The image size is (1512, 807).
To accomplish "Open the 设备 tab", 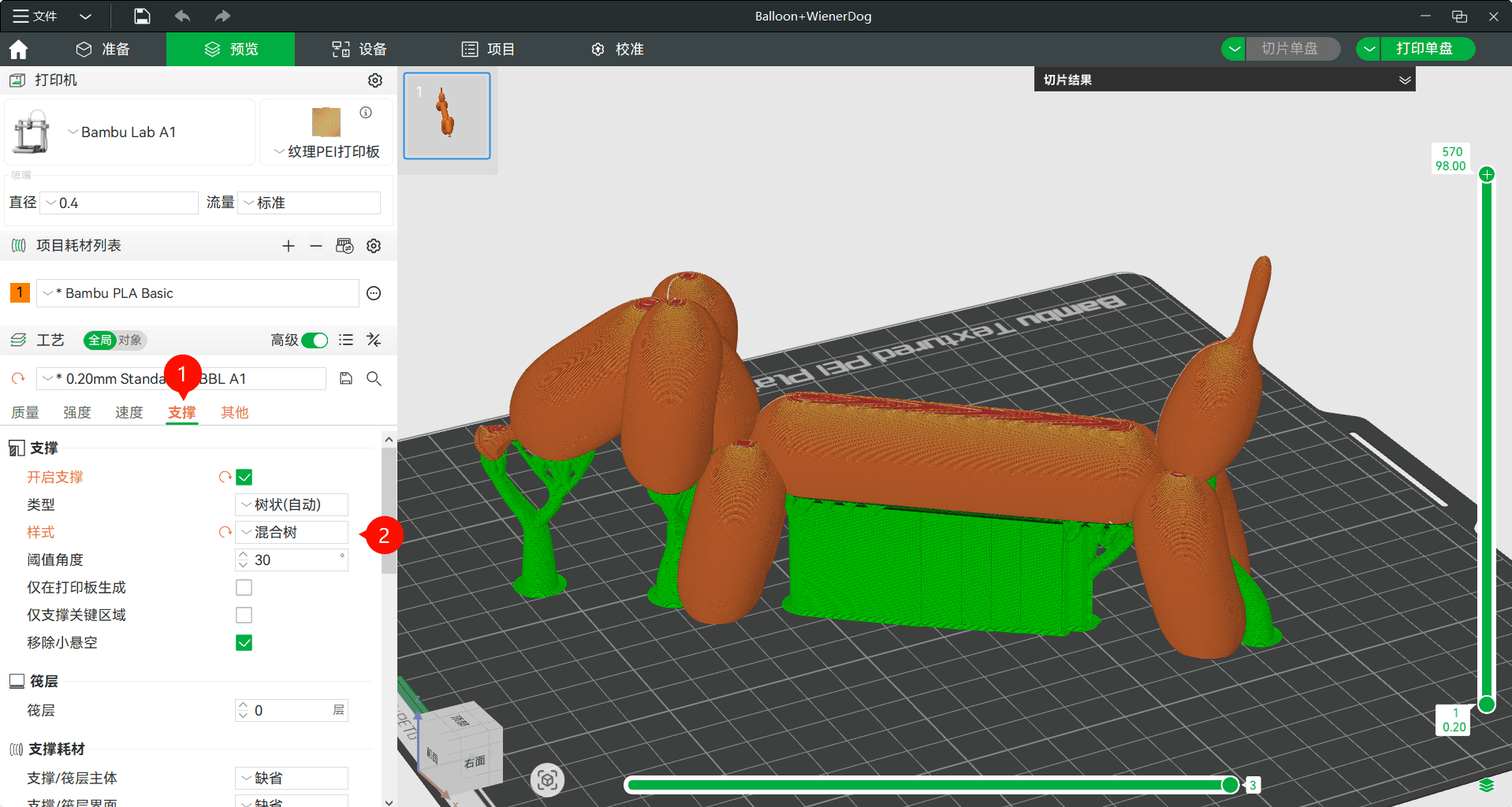I will (x=359, y=49).
